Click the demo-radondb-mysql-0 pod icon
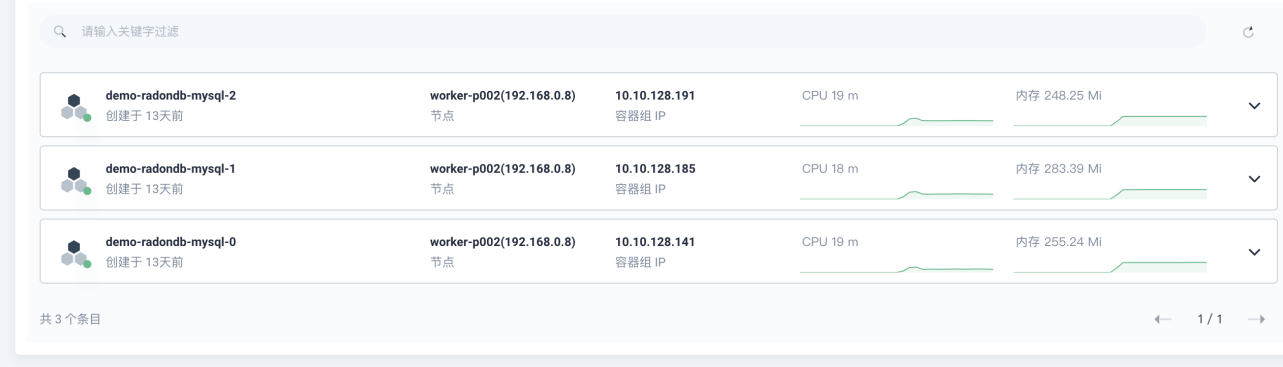The width and height of the screenshot is (1283, 367). 75,252
